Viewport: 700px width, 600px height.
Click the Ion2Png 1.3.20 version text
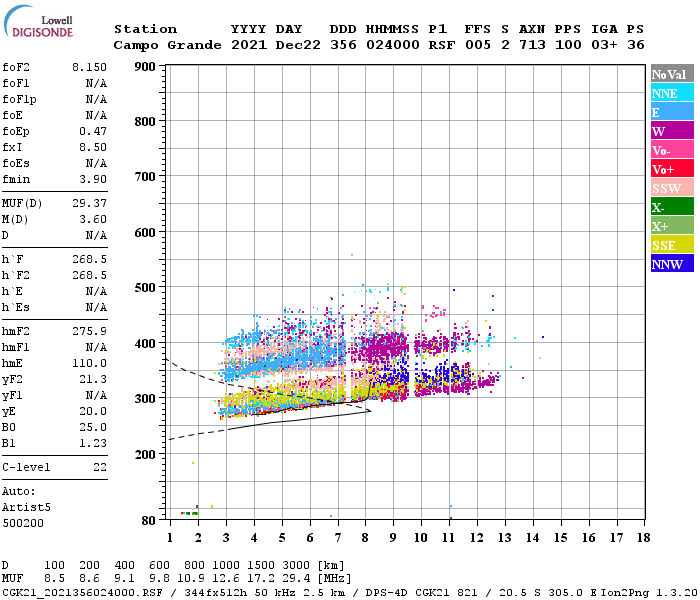[x=649, y=593]
